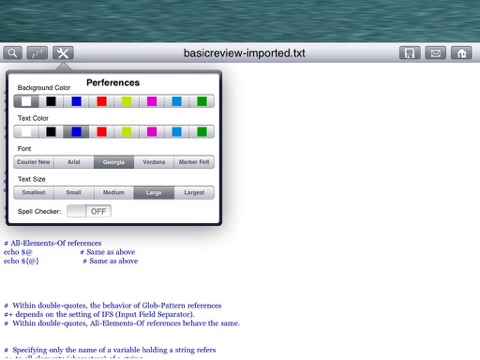Tap the second toolbar button beside search
Viewport: 480px width, 360px height.
pyautogui.click(x=37, y=53)
